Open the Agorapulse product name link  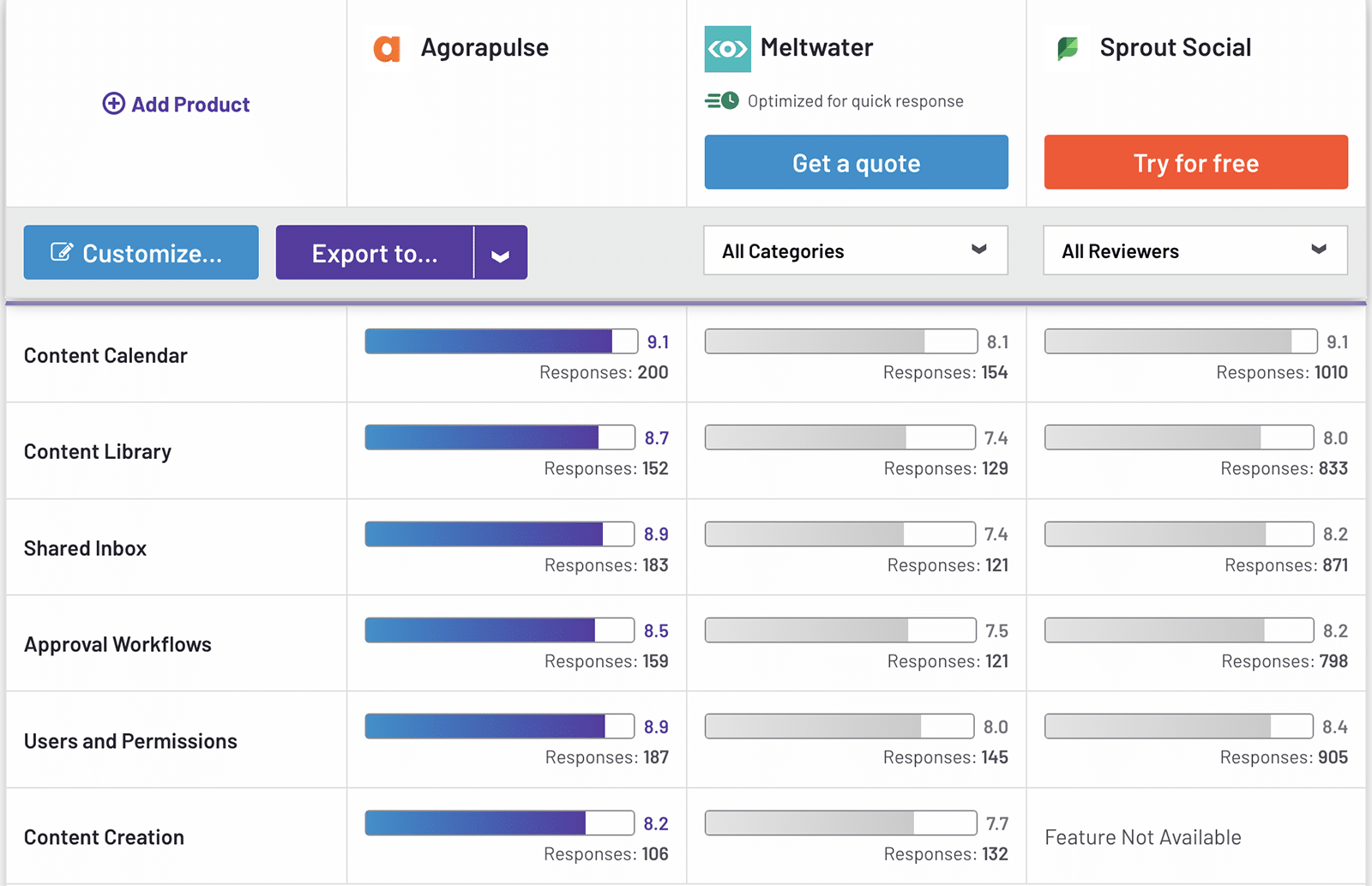pos(484,48)
